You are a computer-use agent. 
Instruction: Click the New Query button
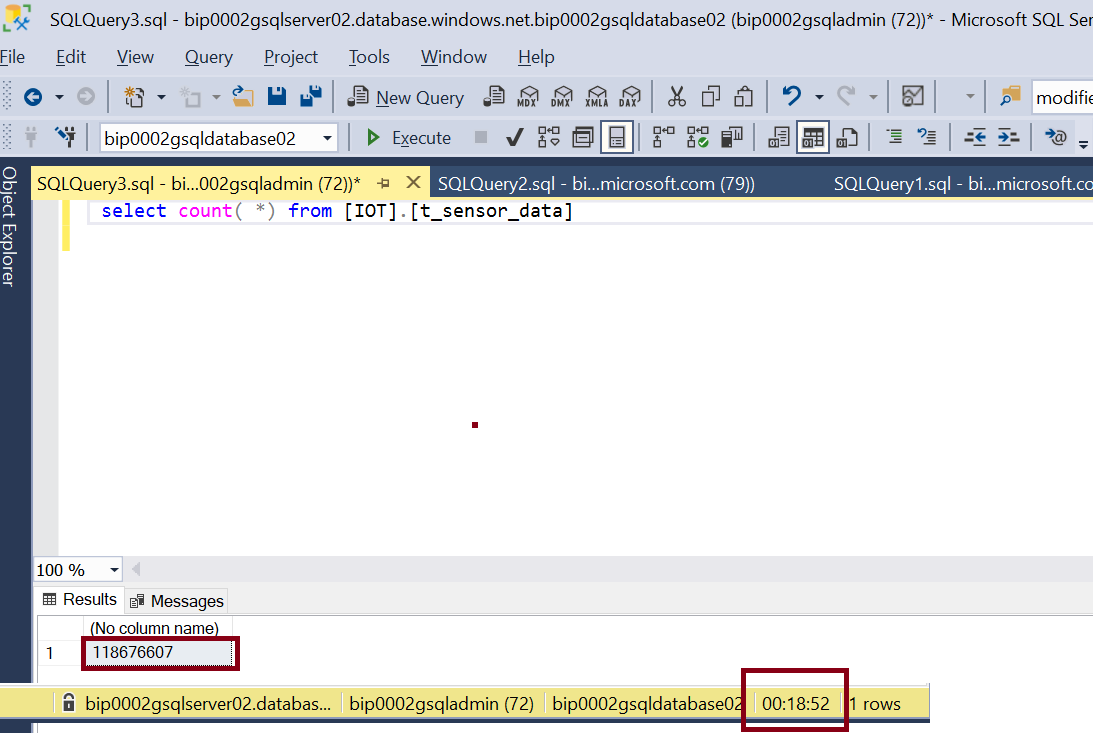point(406,98)
